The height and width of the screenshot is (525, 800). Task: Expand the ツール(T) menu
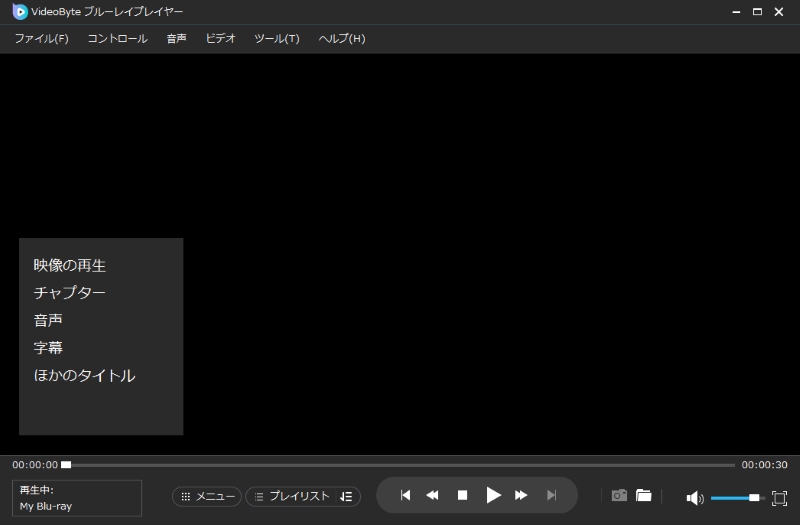click(276, 39)
